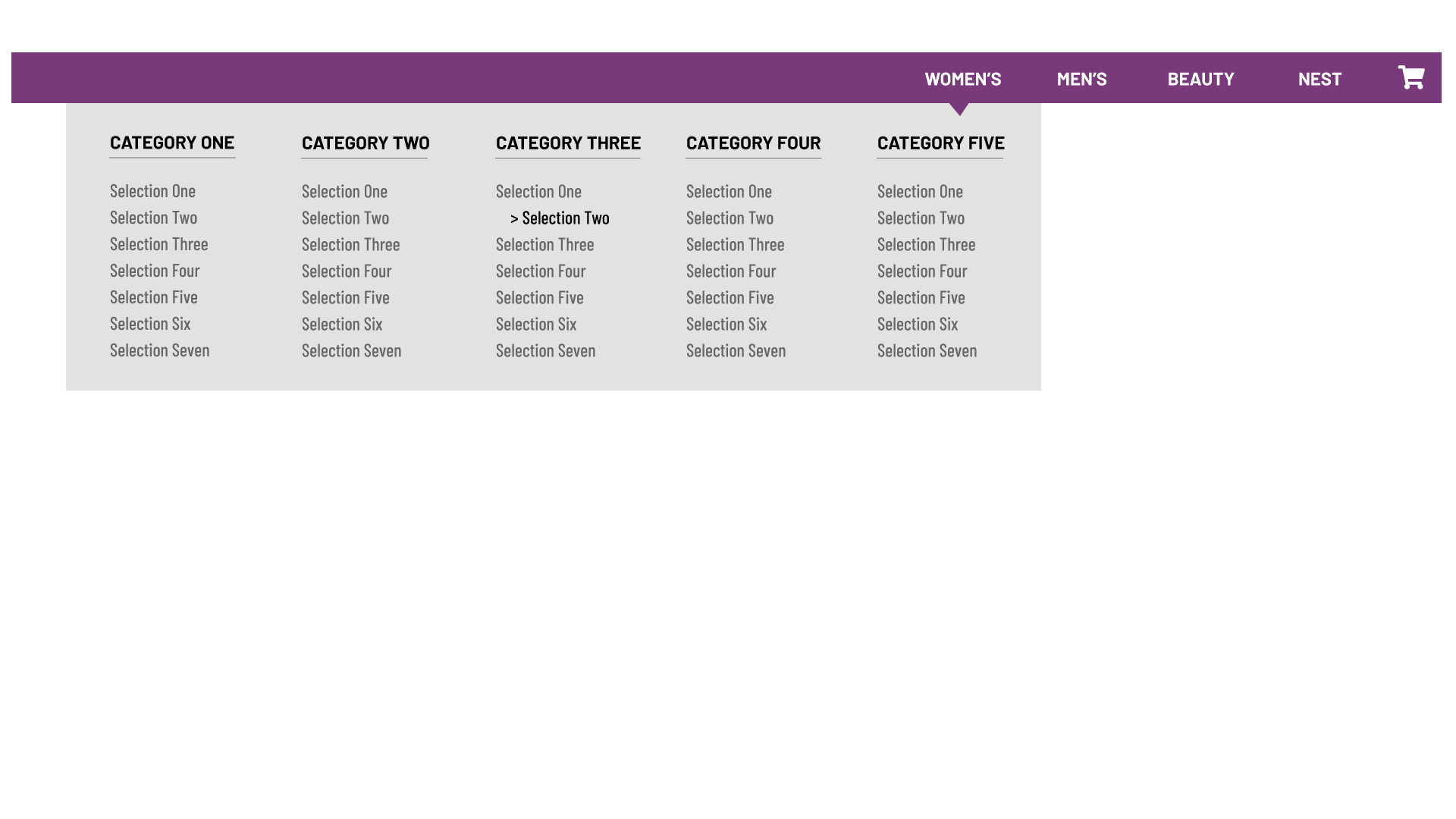
Task: Open CATEGORY FOUR
Action: click(753, 143)
